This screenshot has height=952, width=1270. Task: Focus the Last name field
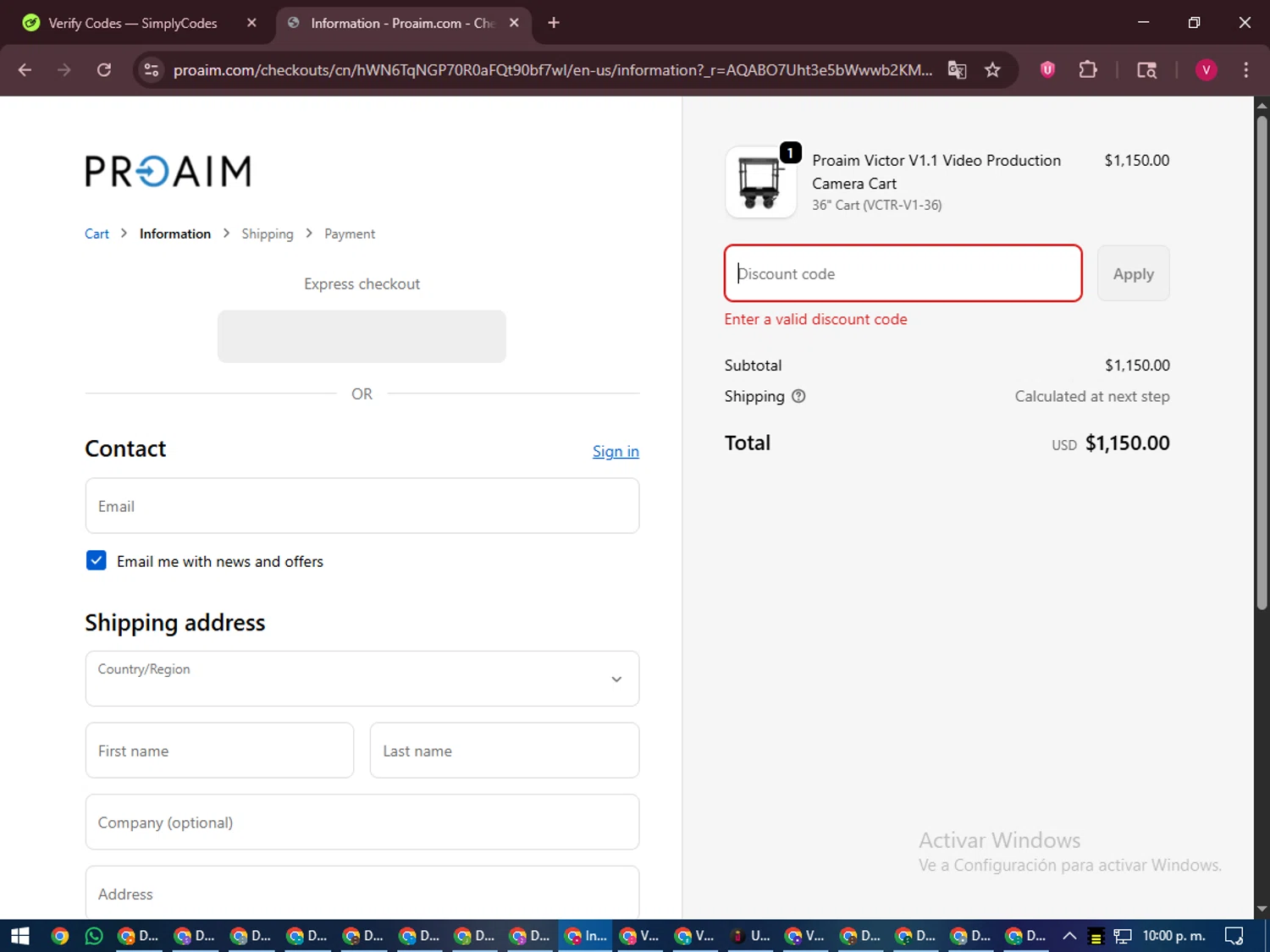point(505,751)
